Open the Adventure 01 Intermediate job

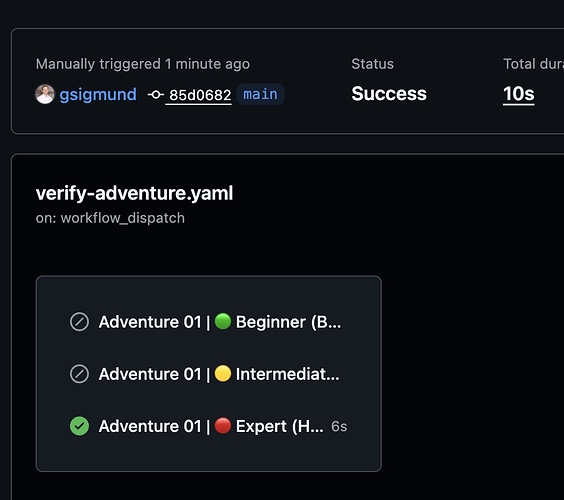coord(209,374)
